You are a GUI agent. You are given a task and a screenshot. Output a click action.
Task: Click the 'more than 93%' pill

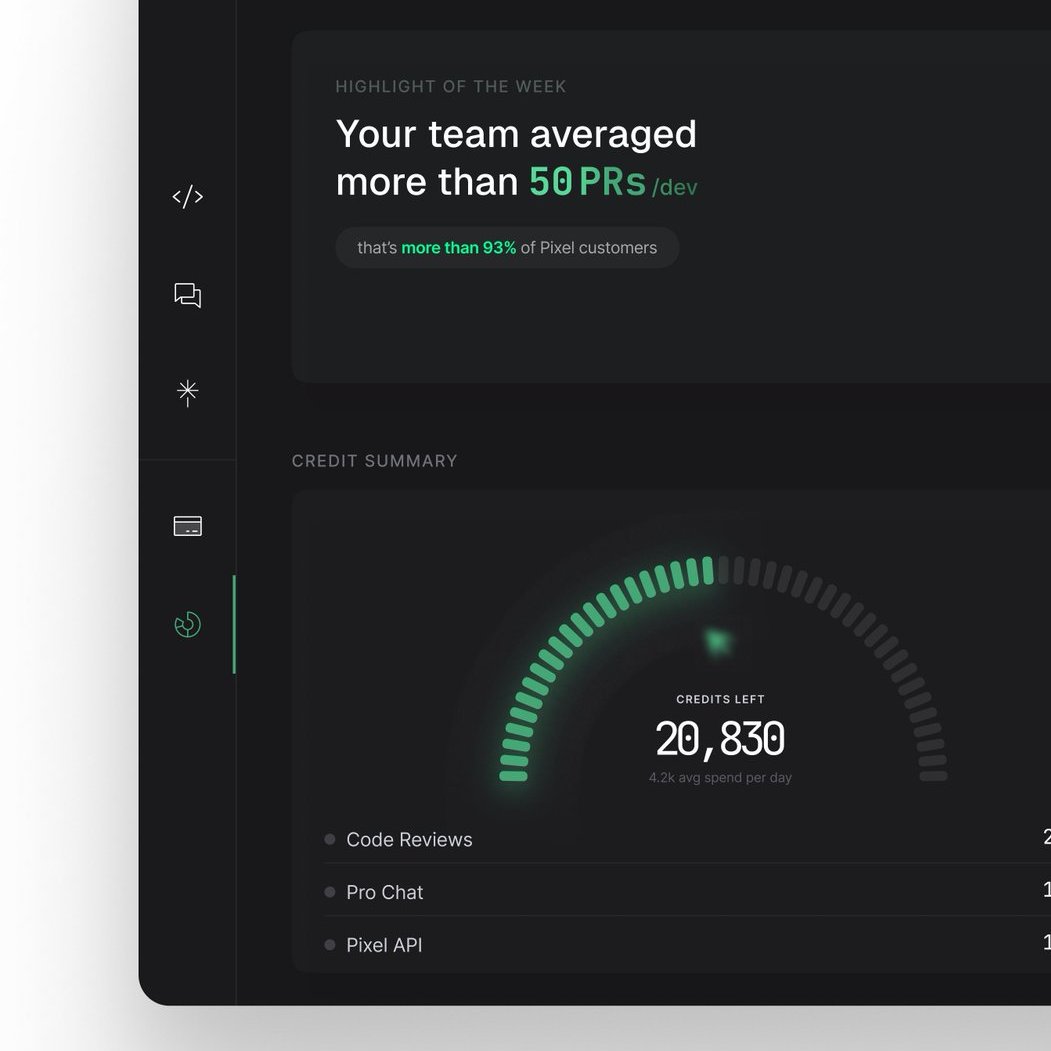click(507, 247)
